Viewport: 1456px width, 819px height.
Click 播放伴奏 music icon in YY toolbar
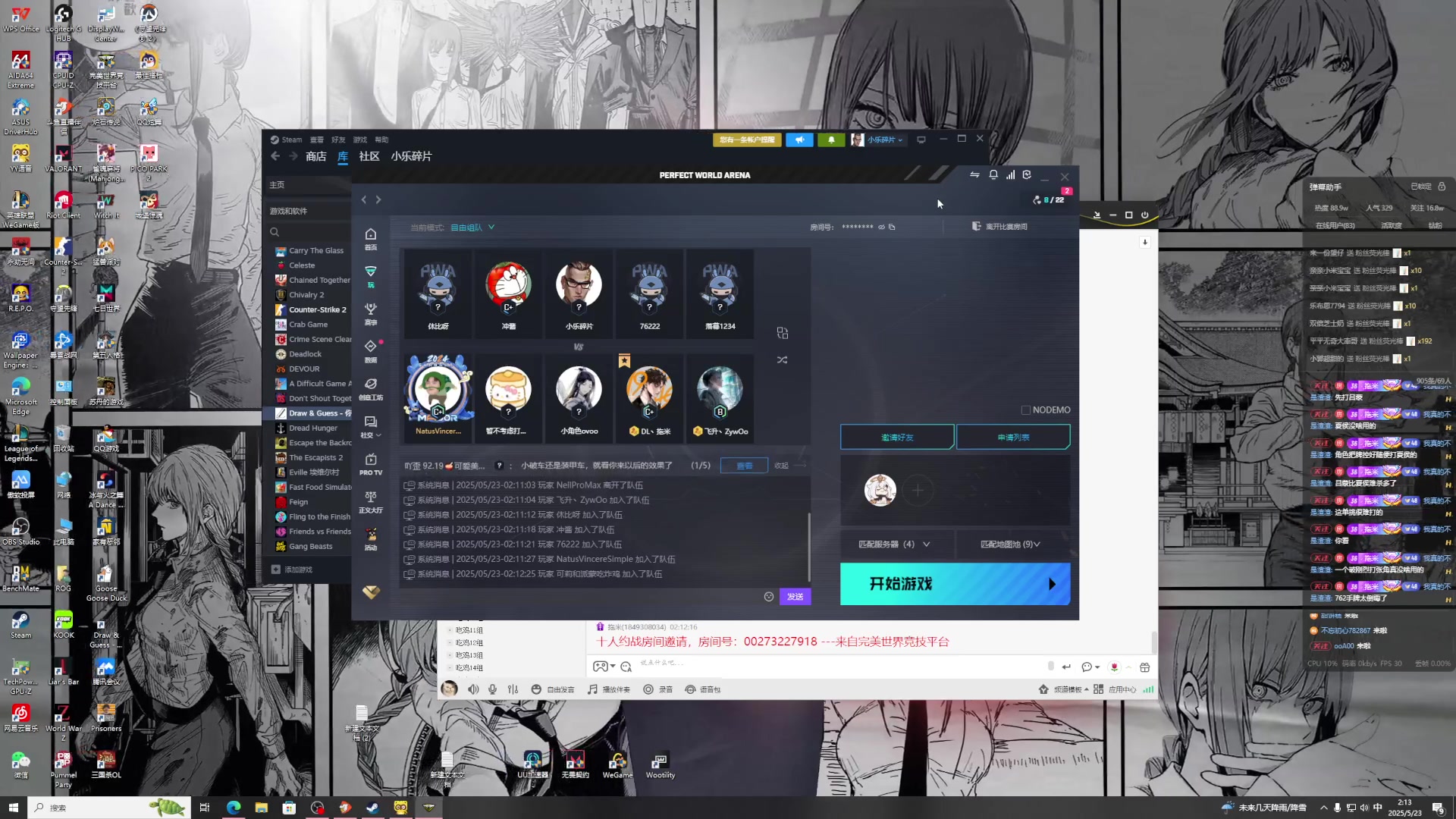[609, 689]
